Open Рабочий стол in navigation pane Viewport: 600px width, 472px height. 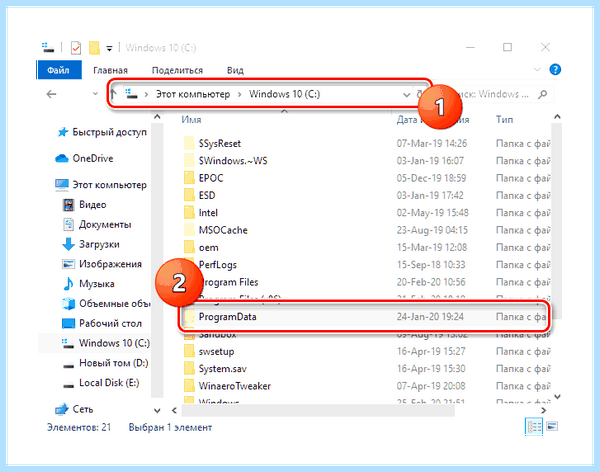110,323
